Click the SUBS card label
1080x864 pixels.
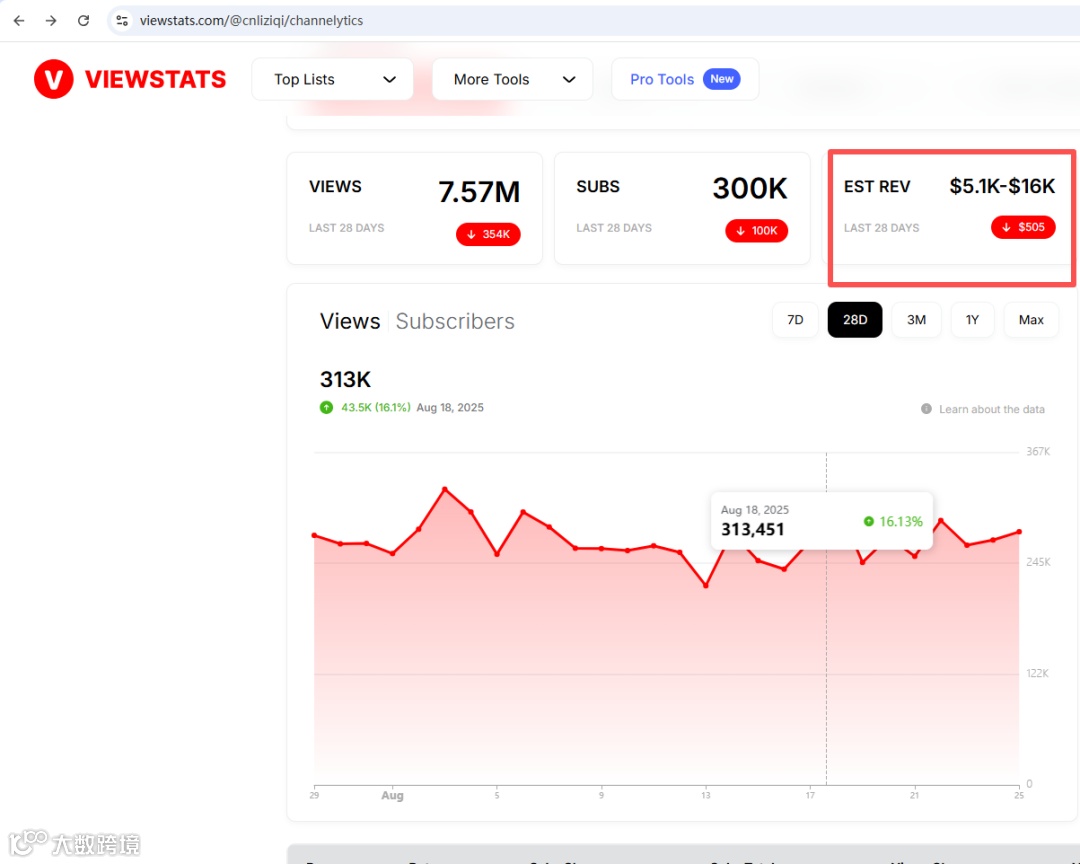(x=598, y=187)
